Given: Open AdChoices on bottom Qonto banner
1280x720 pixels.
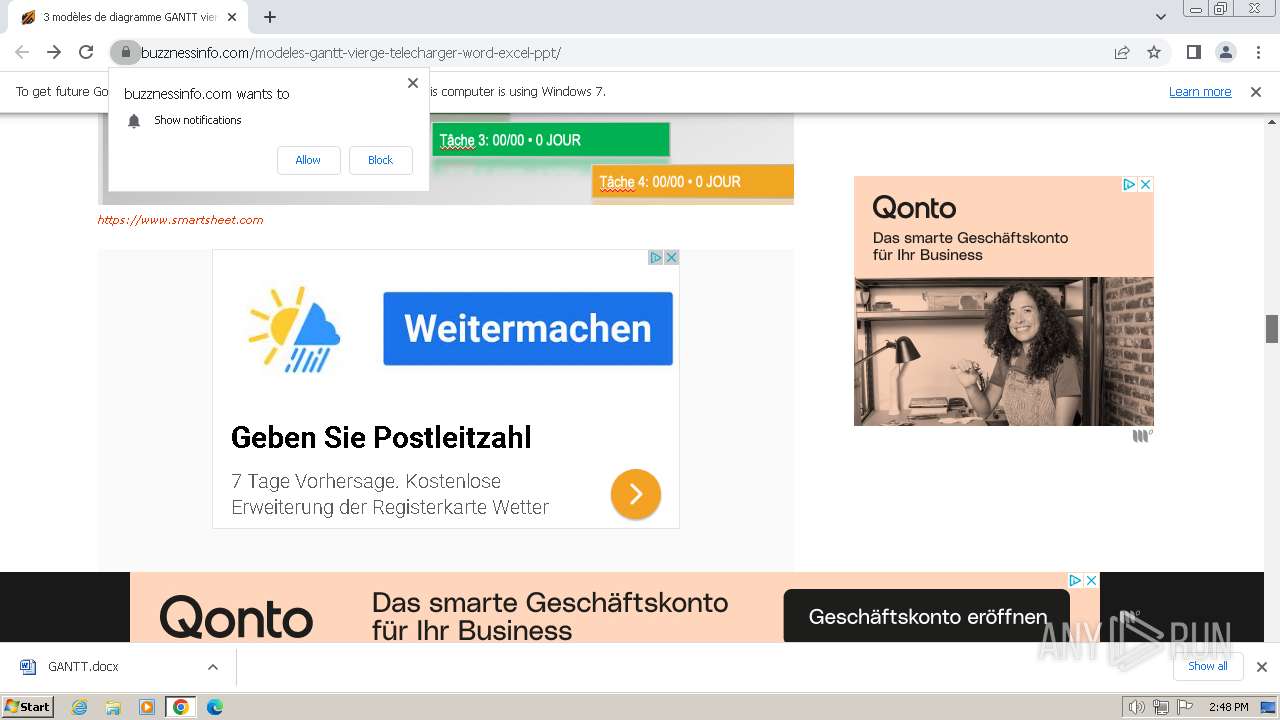Looking at the screenshot, I should point(1075,580).
